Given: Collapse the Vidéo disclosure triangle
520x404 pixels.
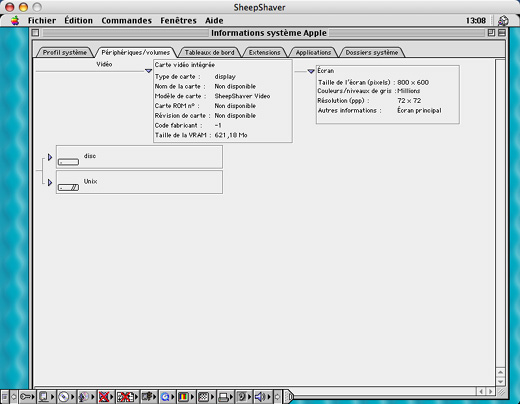Looking at the screenshot, I should coord(149,71).
